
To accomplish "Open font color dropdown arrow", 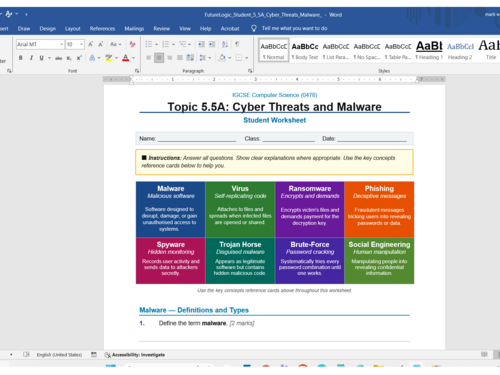I will click(x=133, y=58).
